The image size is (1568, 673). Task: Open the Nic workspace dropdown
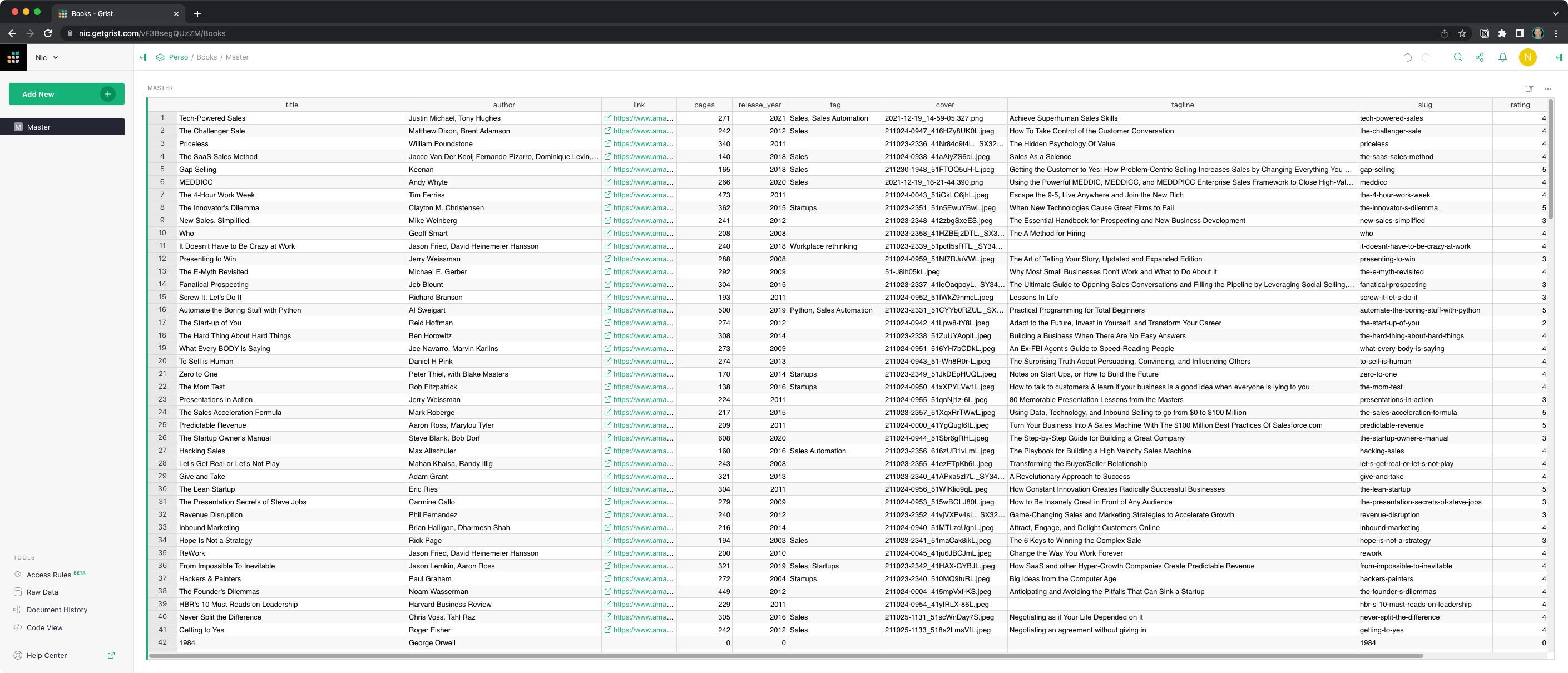(x=46, y=57)
